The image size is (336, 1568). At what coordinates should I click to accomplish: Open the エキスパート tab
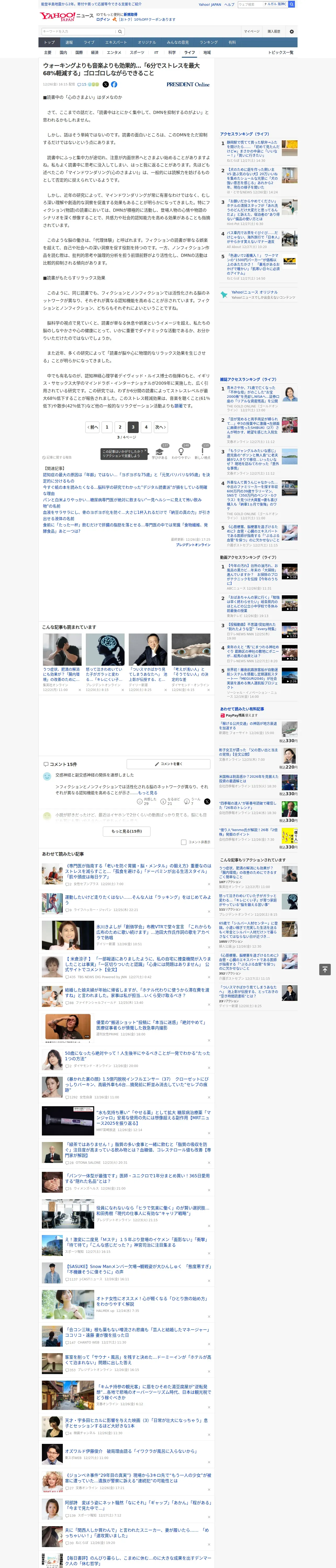(116, 43)
